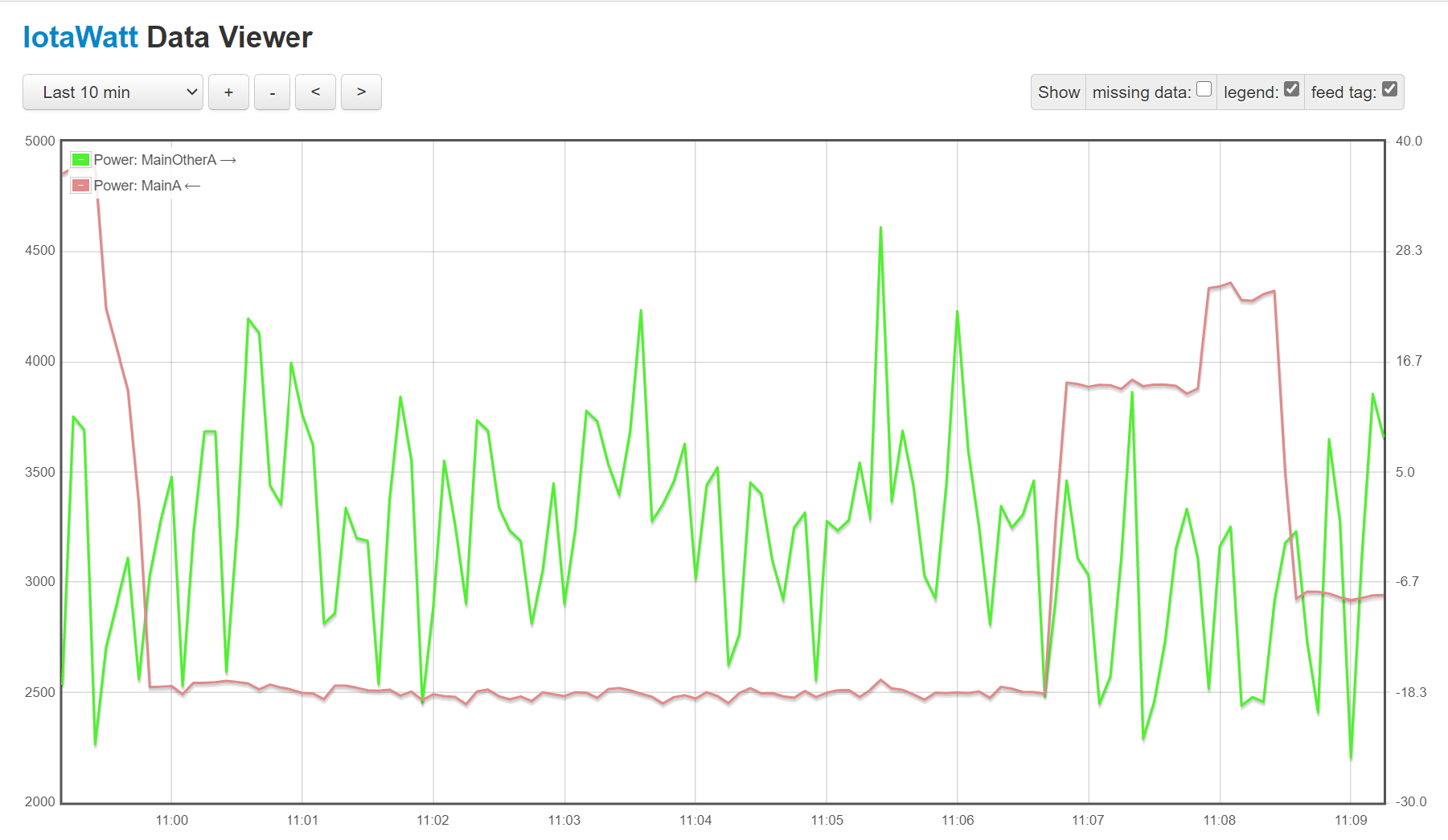Click the lowest green dip near 11:09

(1351, 756)
